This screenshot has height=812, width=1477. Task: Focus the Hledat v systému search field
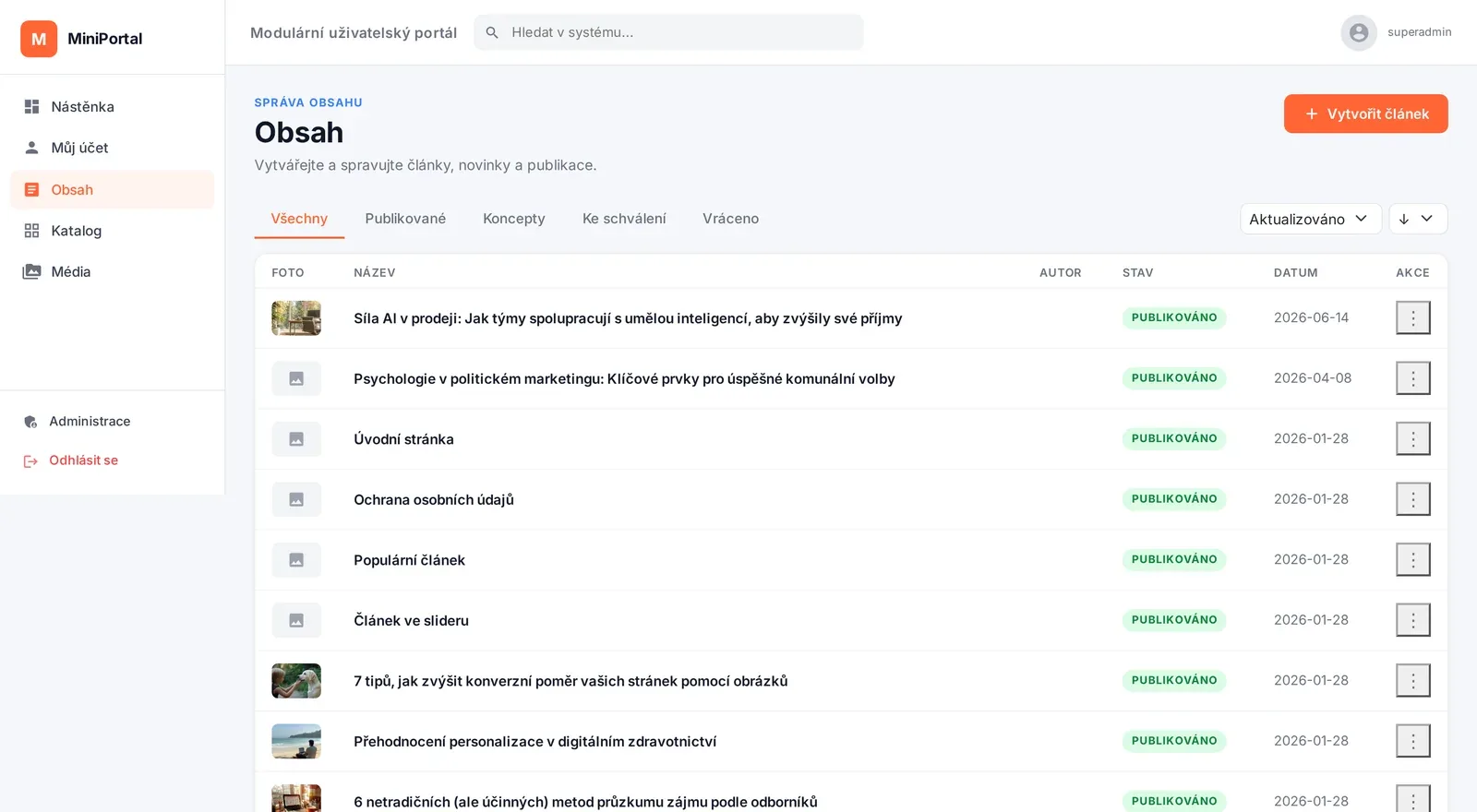(x=668, y=32)
